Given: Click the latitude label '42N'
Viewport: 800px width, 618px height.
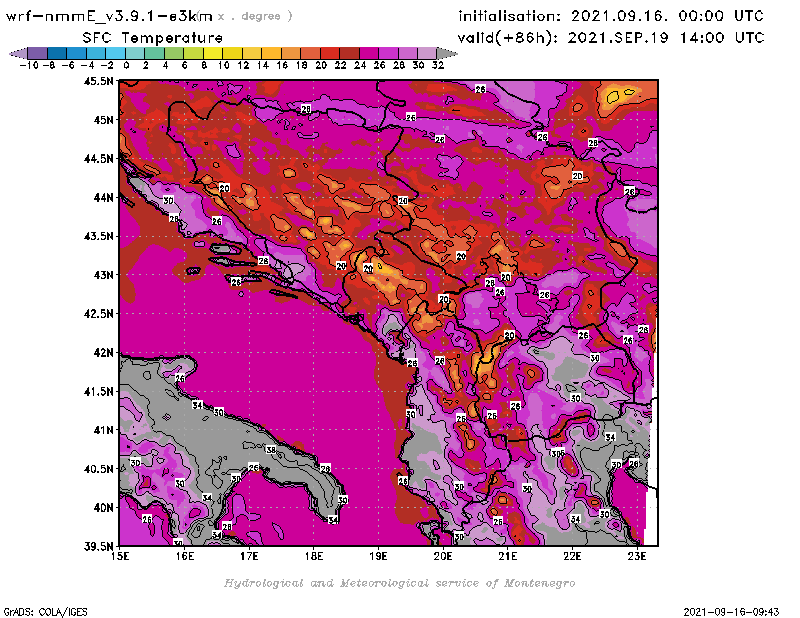Looking at the screenshot, I should pos(103,352).
